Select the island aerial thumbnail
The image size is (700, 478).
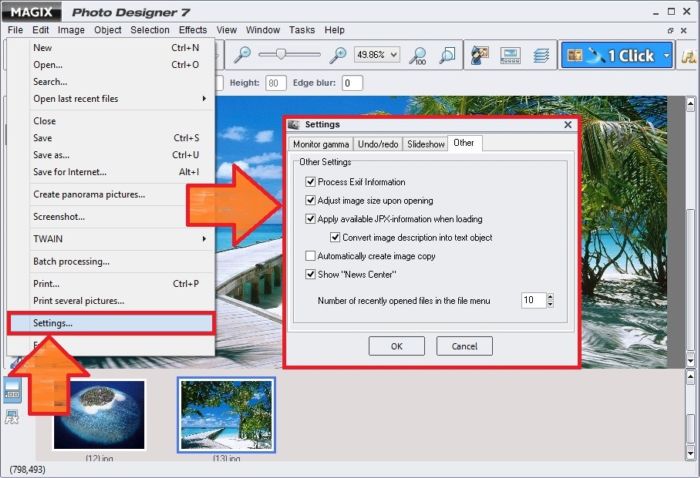point(99,415)
